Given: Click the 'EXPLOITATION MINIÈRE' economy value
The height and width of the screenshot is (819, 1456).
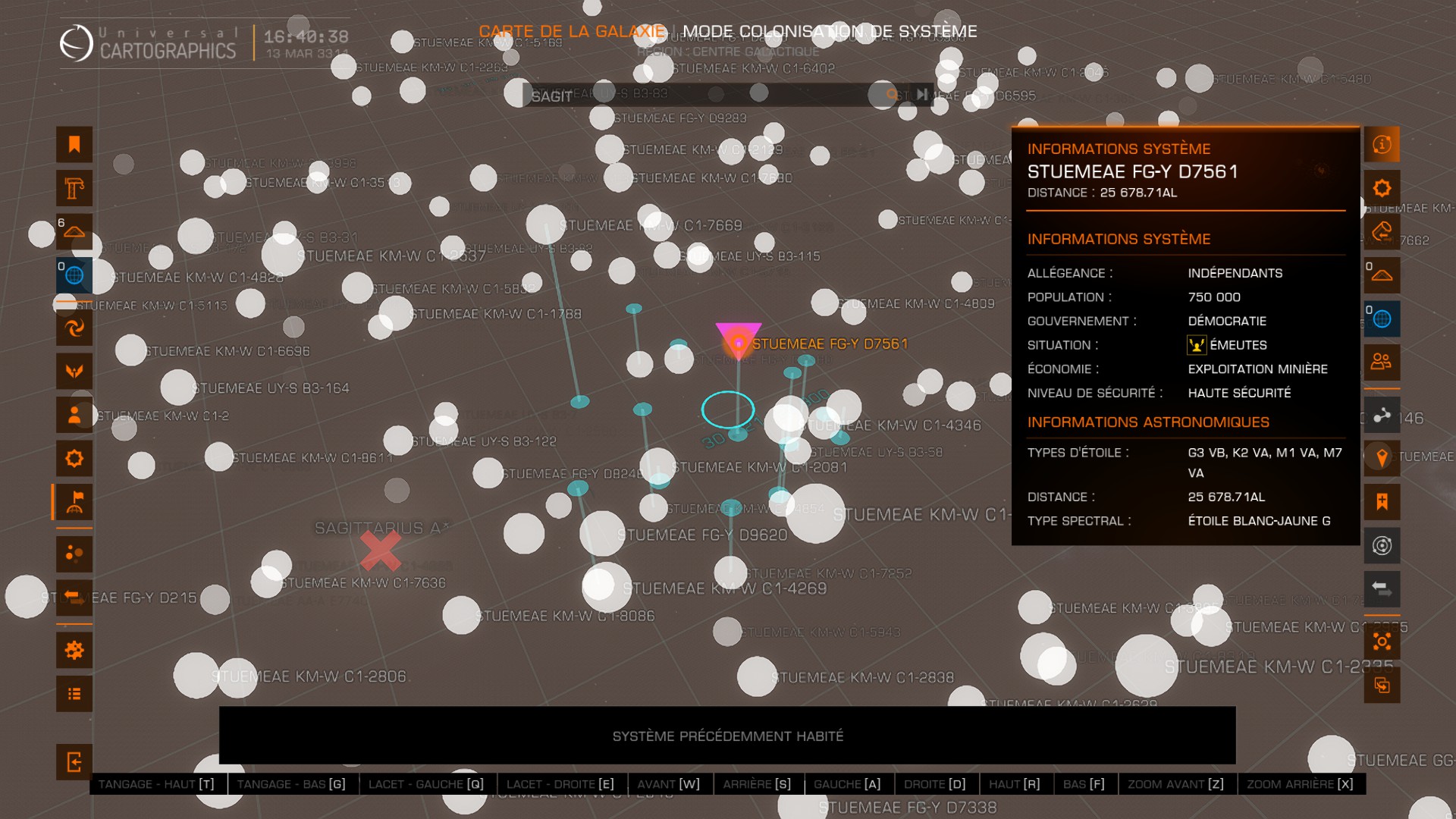Looking at the screenshot, I should tap(1257, 369).
